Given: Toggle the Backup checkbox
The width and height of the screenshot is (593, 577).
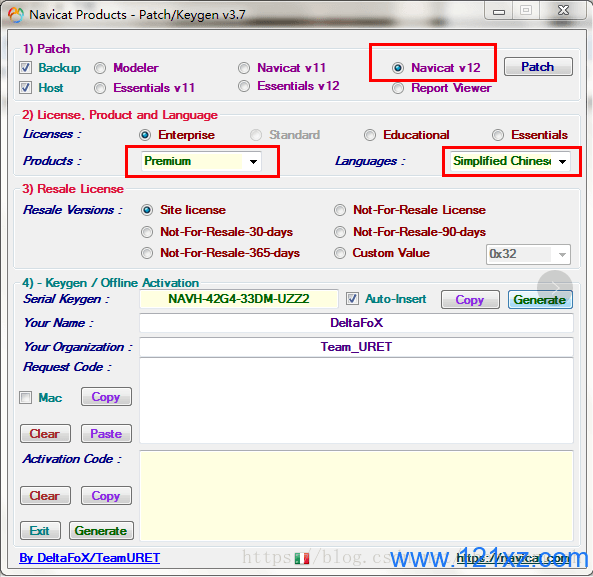Looking at the screenshot, I should click(x=25, y=68).
